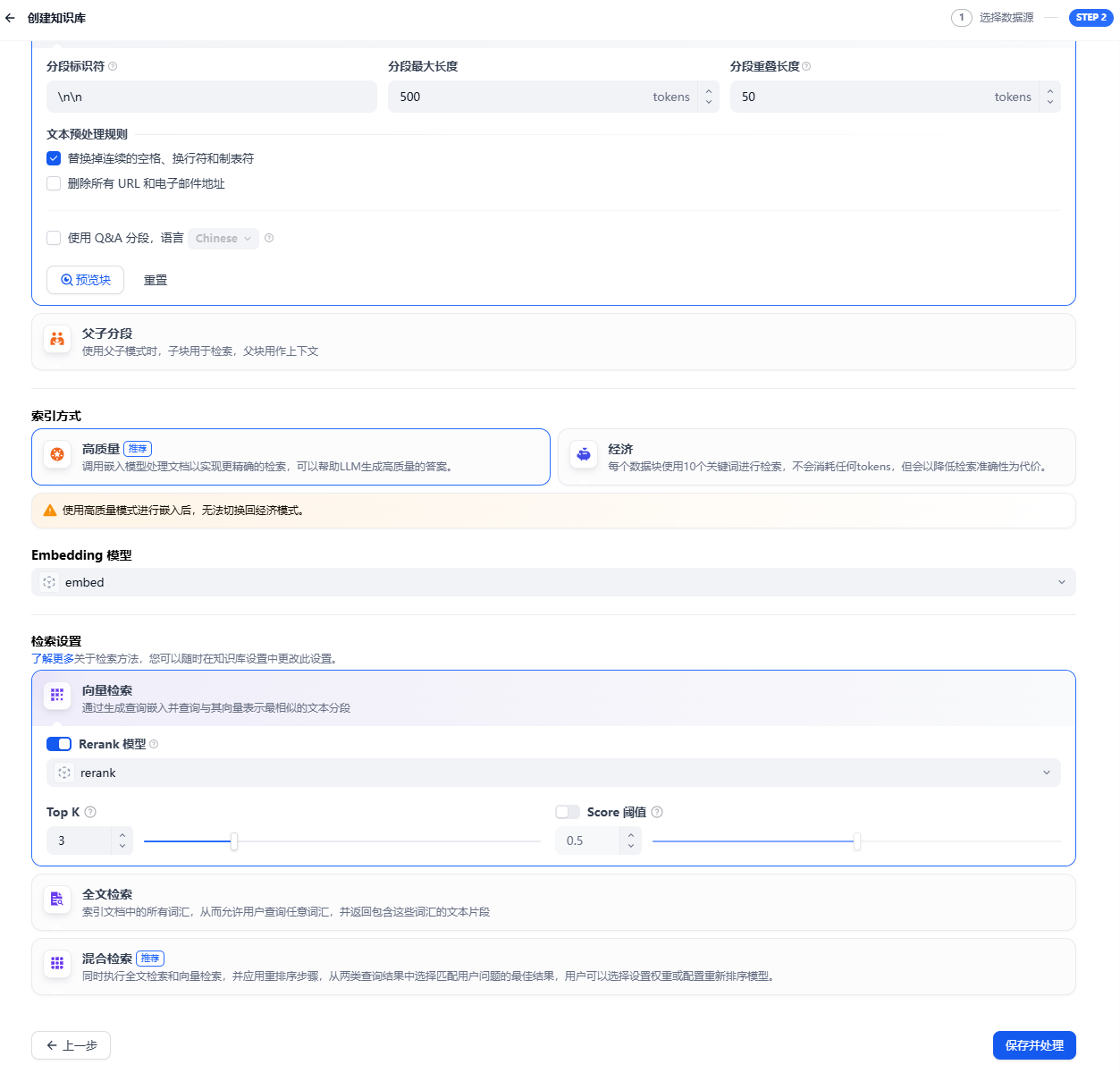
Task: Open the Embedding 模型 dropdown
Action: [x=553, y=582]
